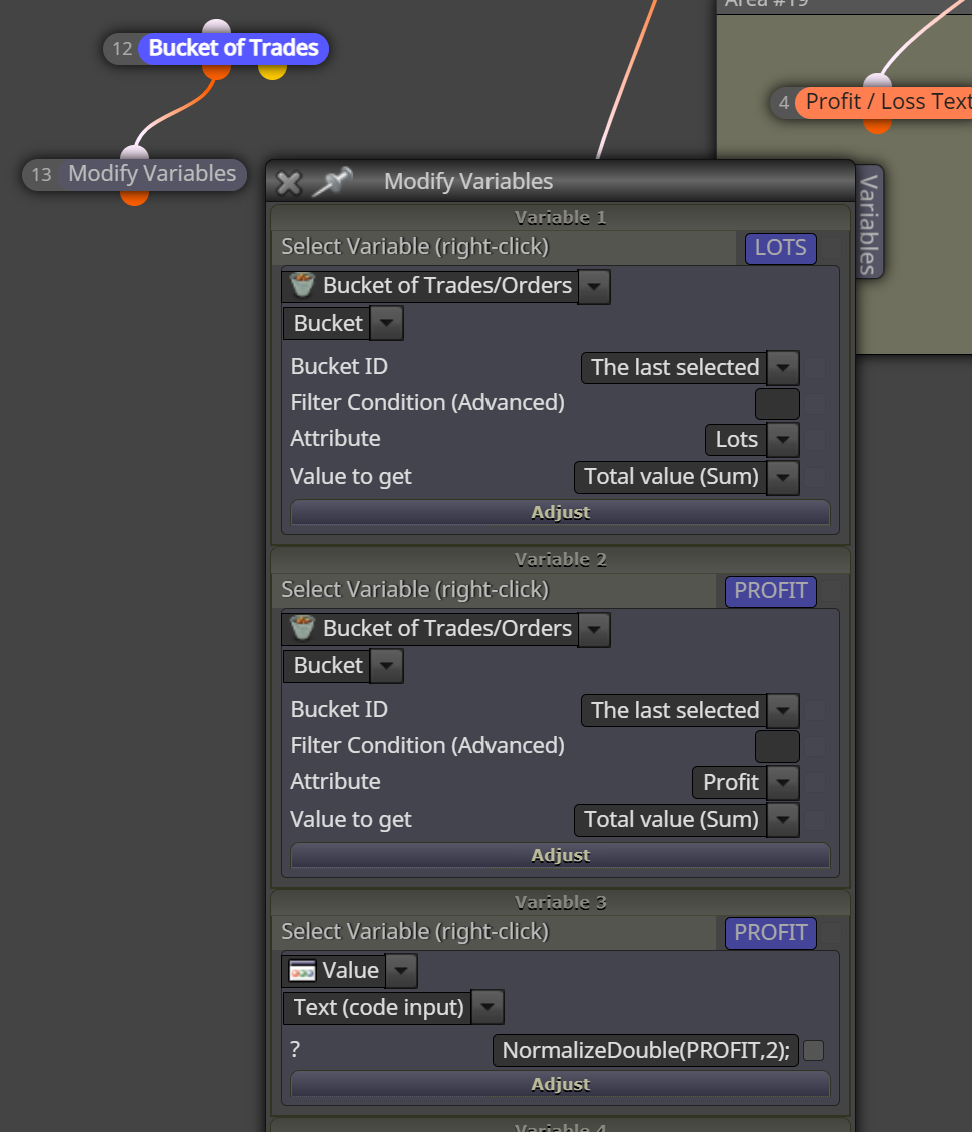This screenshot has width=972, height=1132.
Task: Click Adjust button in Variable 2
Action: click(x=560, y=855)
